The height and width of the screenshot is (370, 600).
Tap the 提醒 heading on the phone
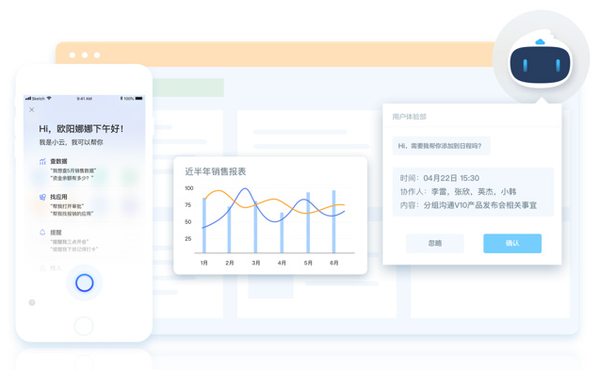click(56, 233)
